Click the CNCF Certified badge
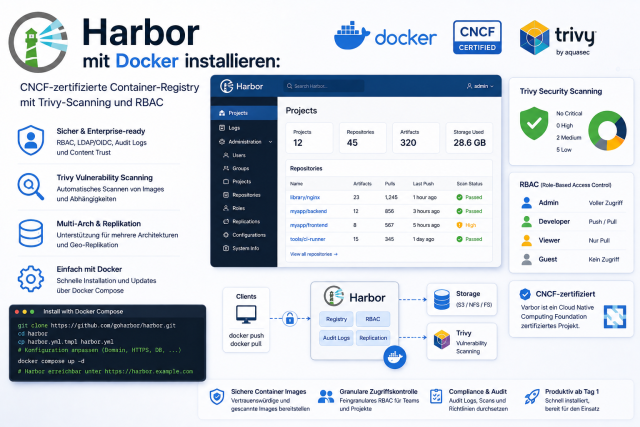The image size is (640, 427). pyautogui.click(x=477, y=37)
